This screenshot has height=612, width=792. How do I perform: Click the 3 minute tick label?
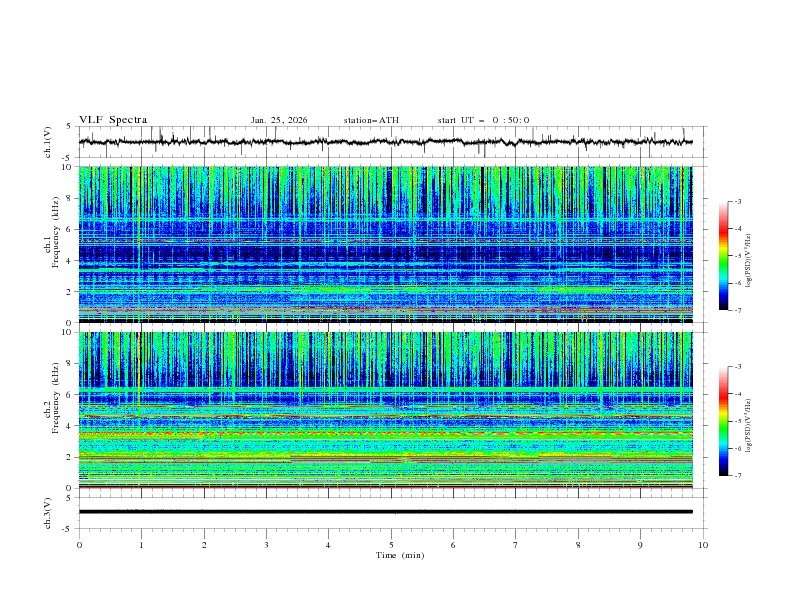266,544
